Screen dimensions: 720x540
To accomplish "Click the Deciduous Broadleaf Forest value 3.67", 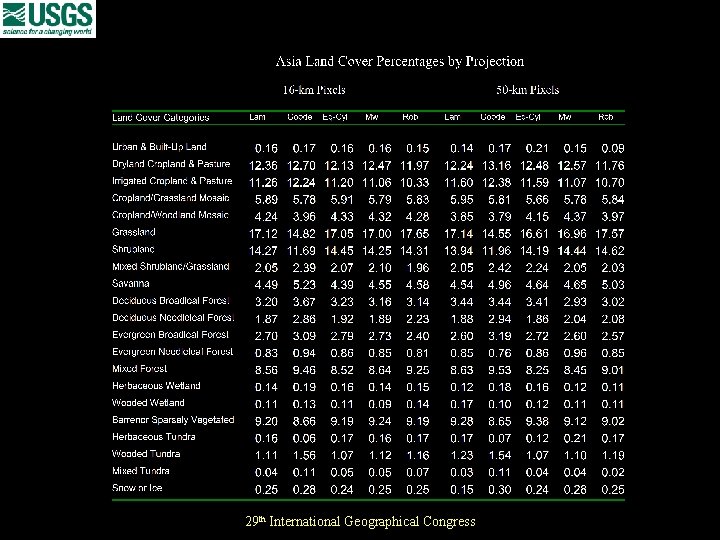I will pos(304,302).
